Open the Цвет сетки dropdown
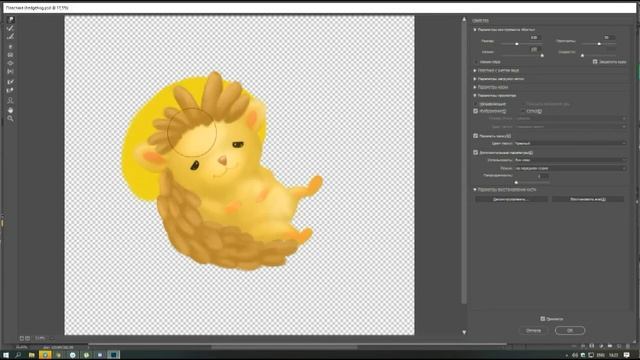Screen dimensions: 640x360 pos(570,127)
